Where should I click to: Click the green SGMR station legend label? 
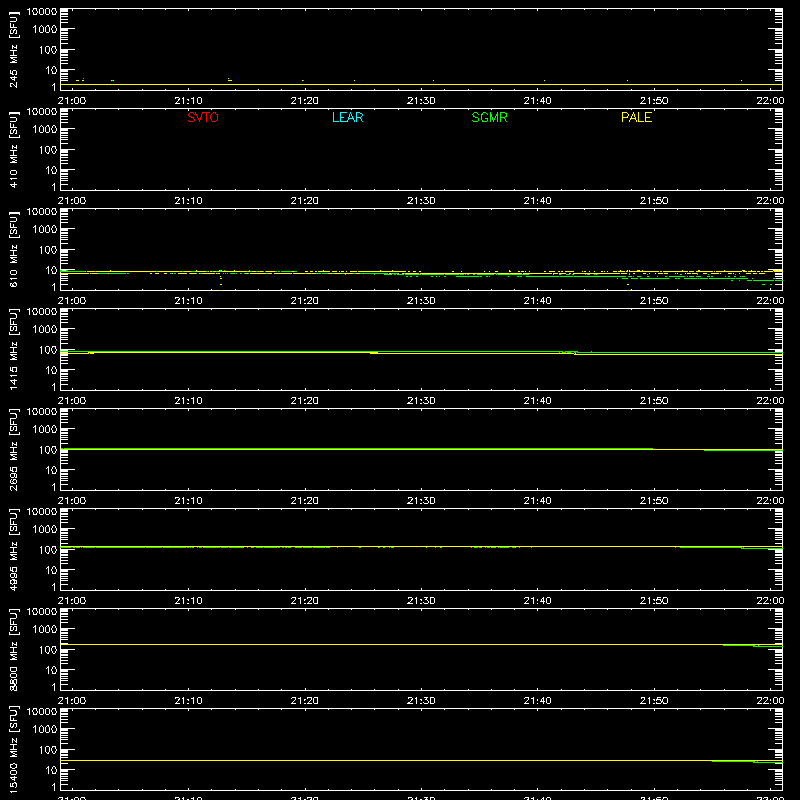[489, 117]
